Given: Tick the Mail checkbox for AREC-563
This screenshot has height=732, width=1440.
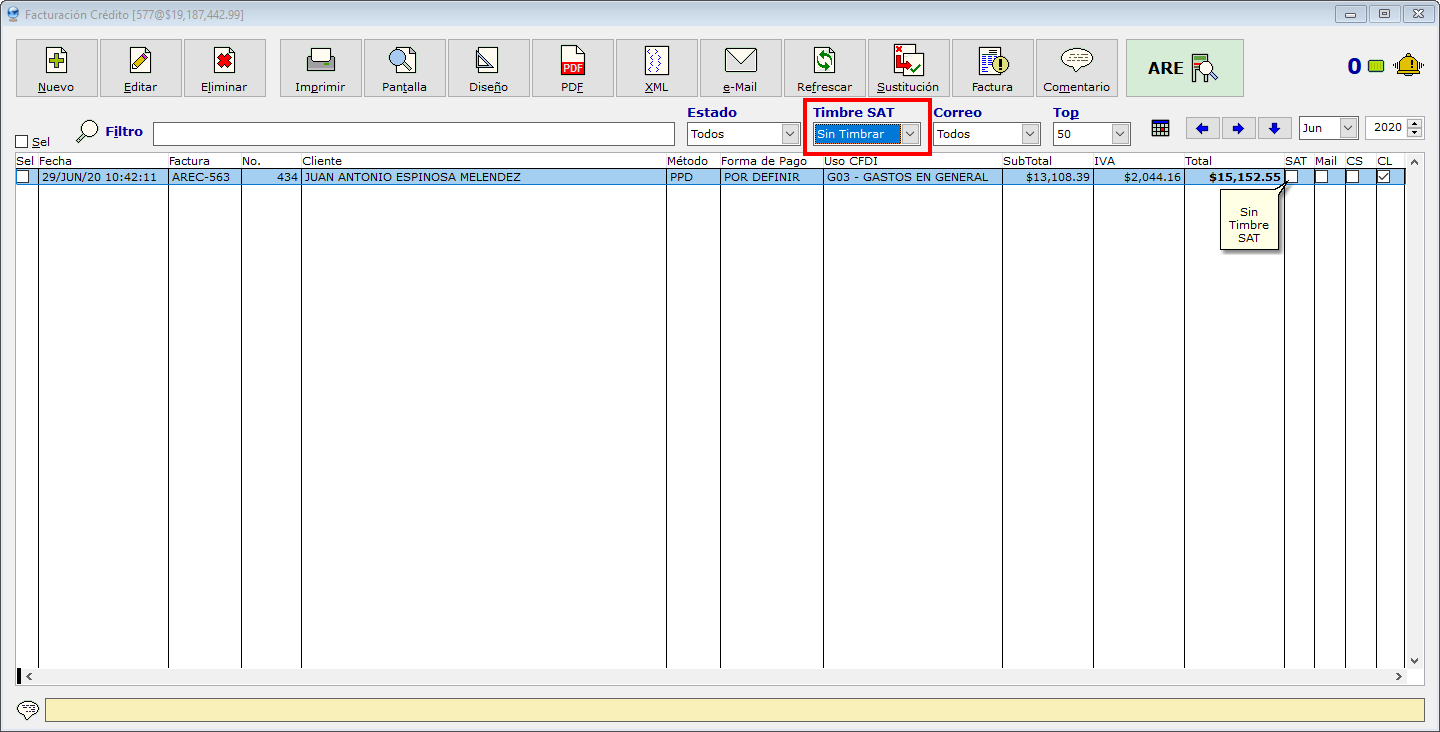Looking at the screenshot, I should (1321, 177).
